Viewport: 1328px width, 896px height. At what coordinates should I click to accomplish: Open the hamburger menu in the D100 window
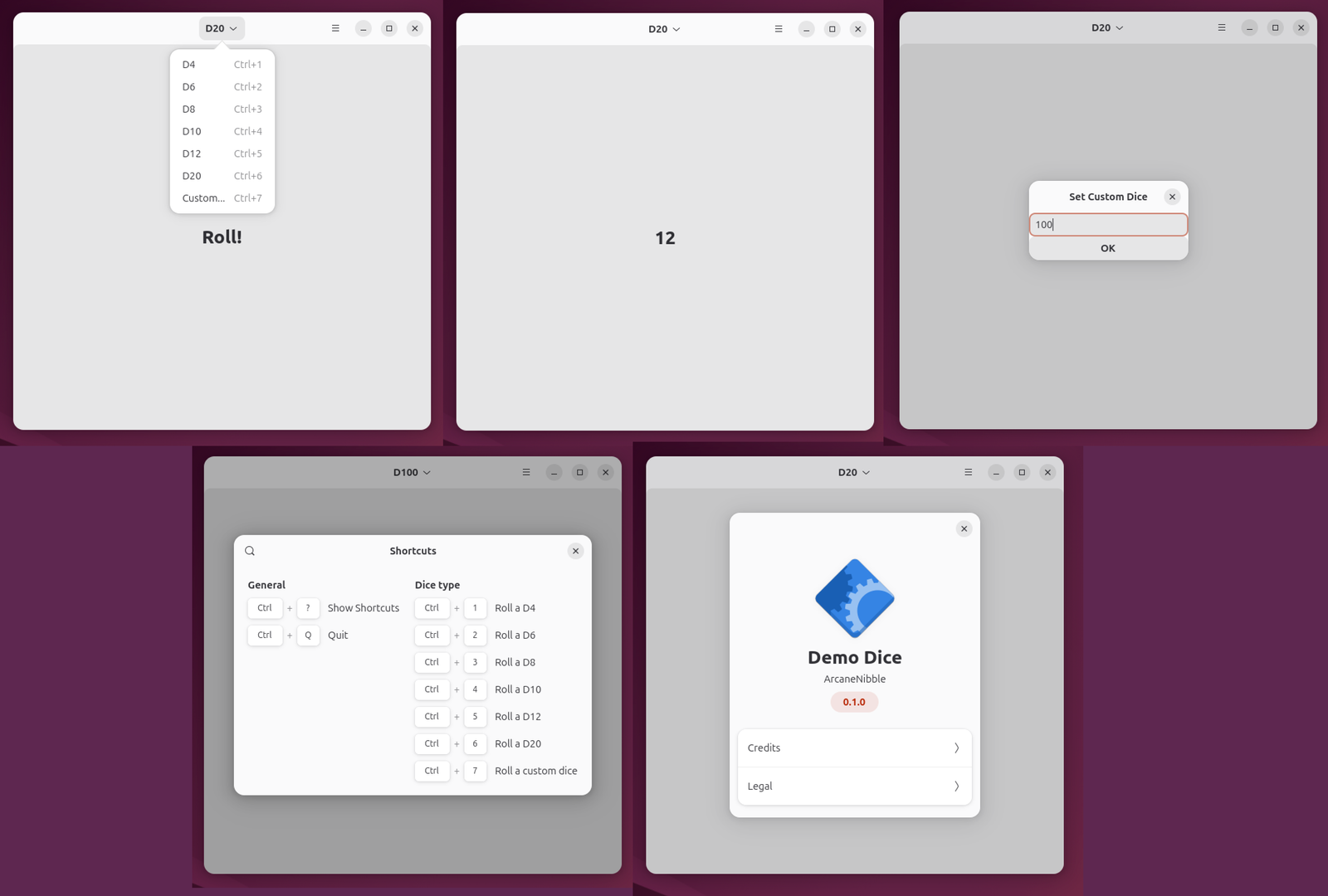(x=525, y=471)
